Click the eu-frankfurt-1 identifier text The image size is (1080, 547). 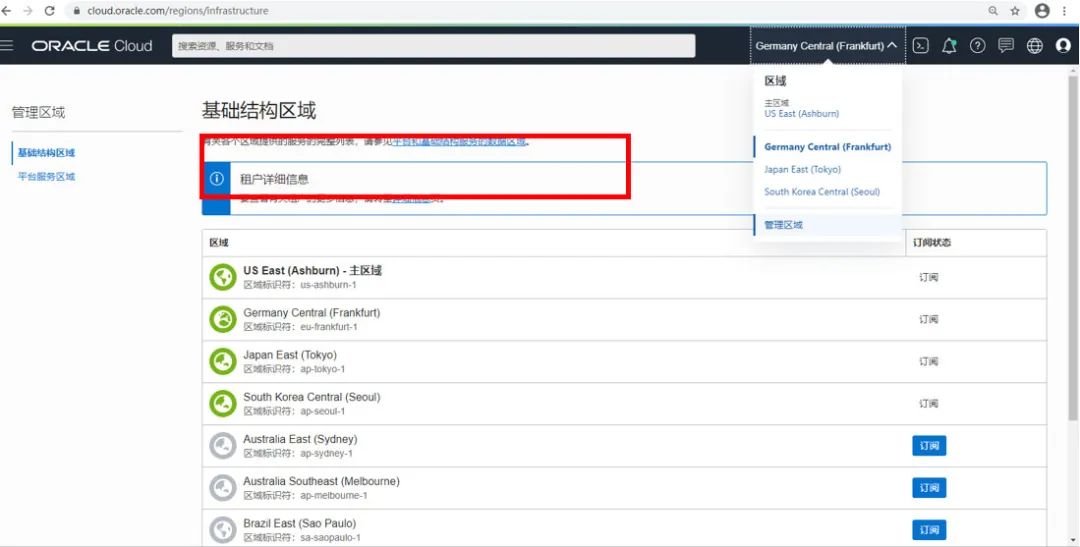[x=329, y=327]
